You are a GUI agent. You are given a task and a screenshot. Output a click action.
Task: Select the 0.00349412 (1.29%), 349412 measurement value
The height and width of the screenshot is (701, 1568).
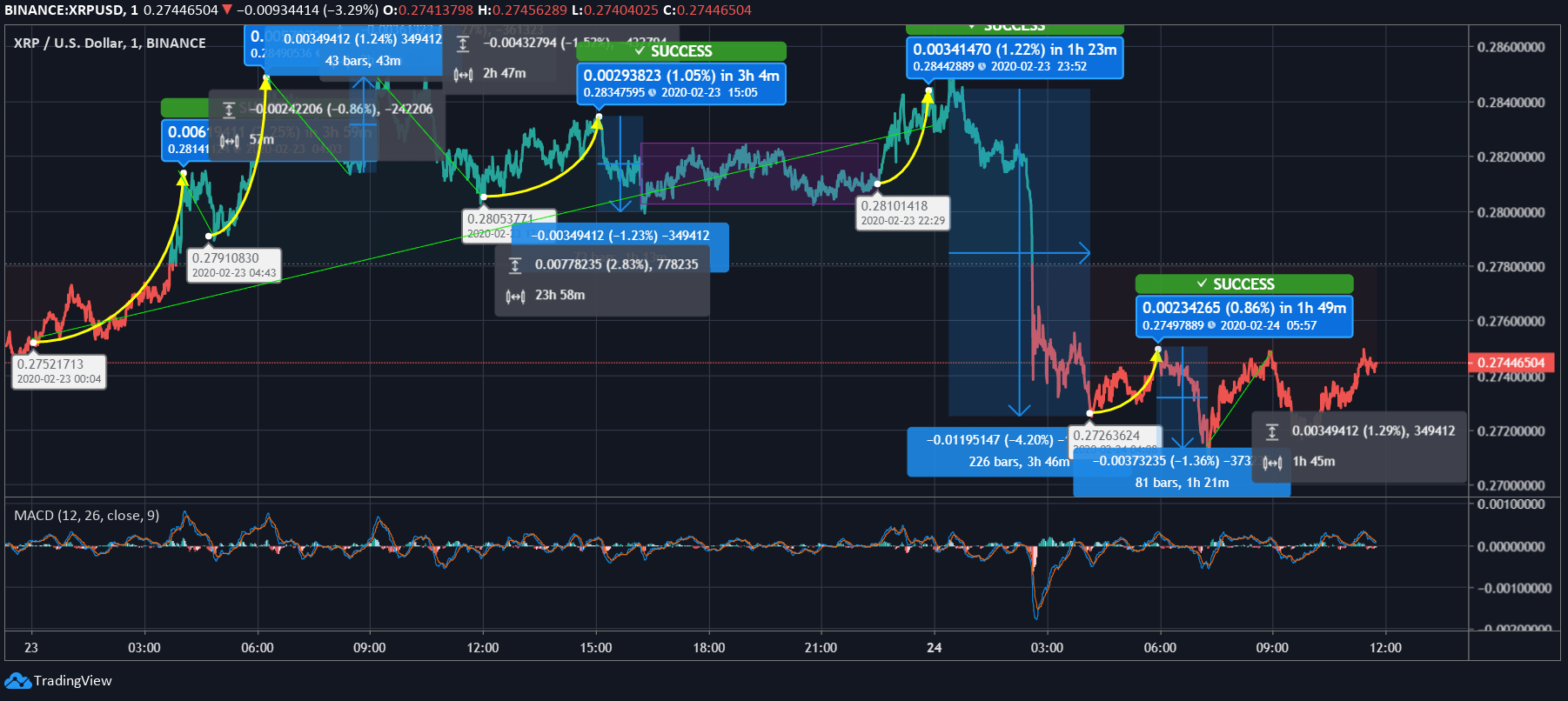pyautogui.click(x=1373, y=430)
